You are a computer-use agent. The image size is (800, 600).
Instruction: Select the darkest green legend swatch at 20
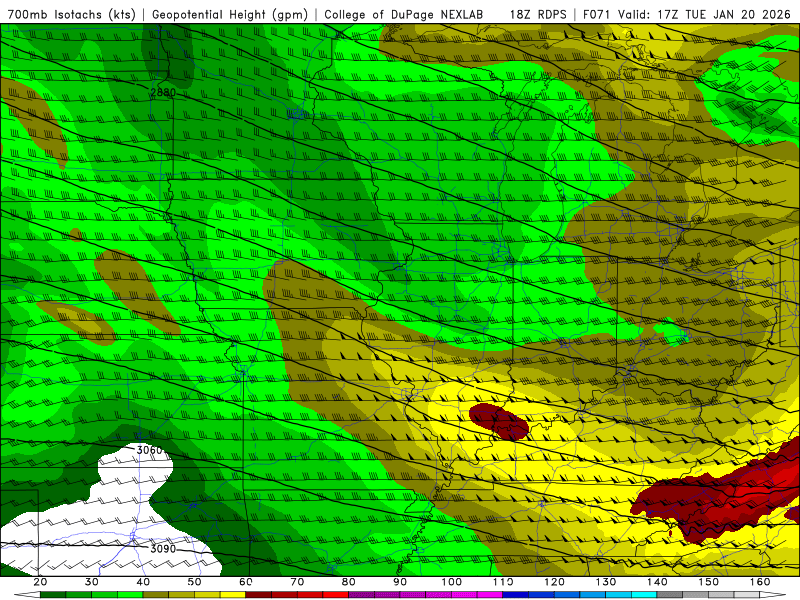coord(53,595)
